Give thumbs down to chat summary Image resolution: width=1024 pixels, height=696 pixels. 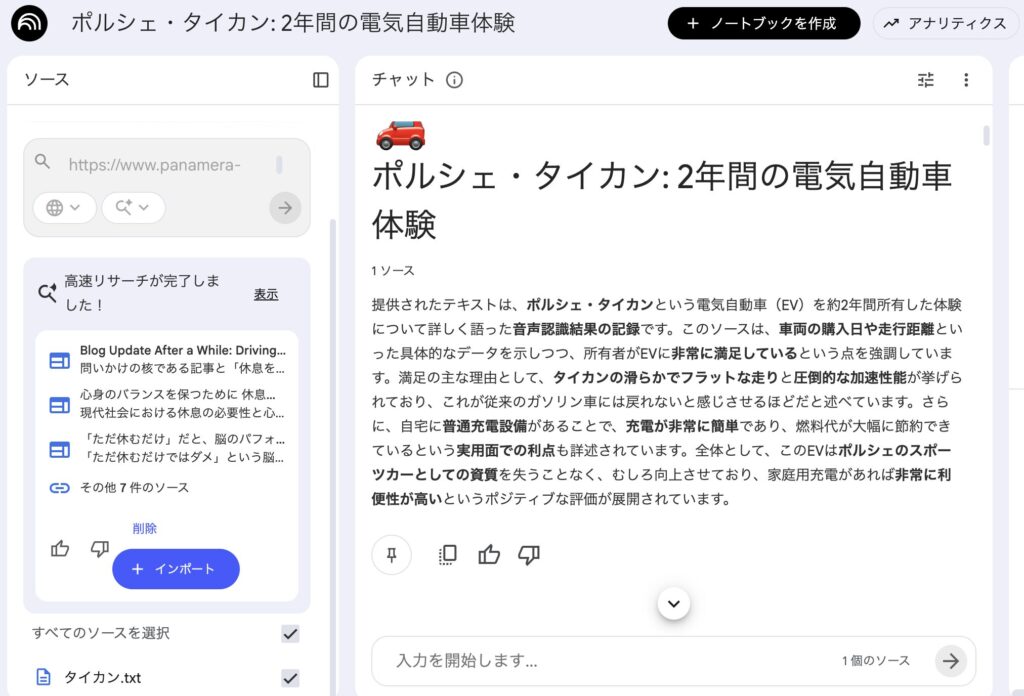click(x=529, y=555)
